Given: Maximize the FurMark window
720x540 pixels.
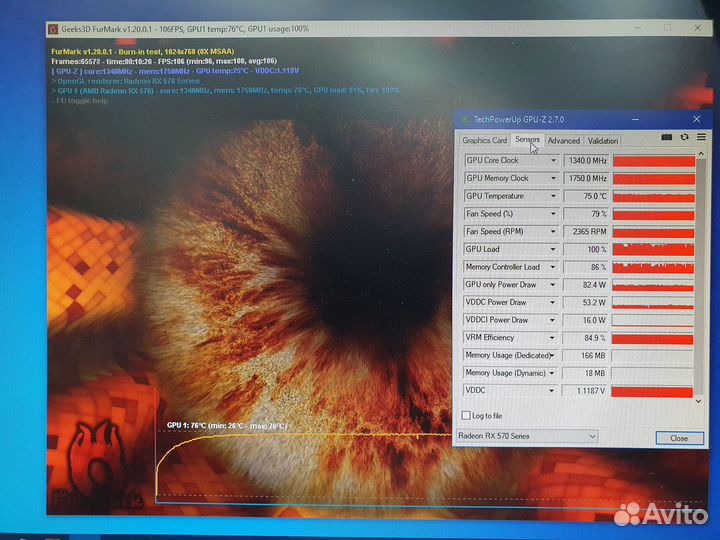Looking at the screenshot, I should click(667, 28).
